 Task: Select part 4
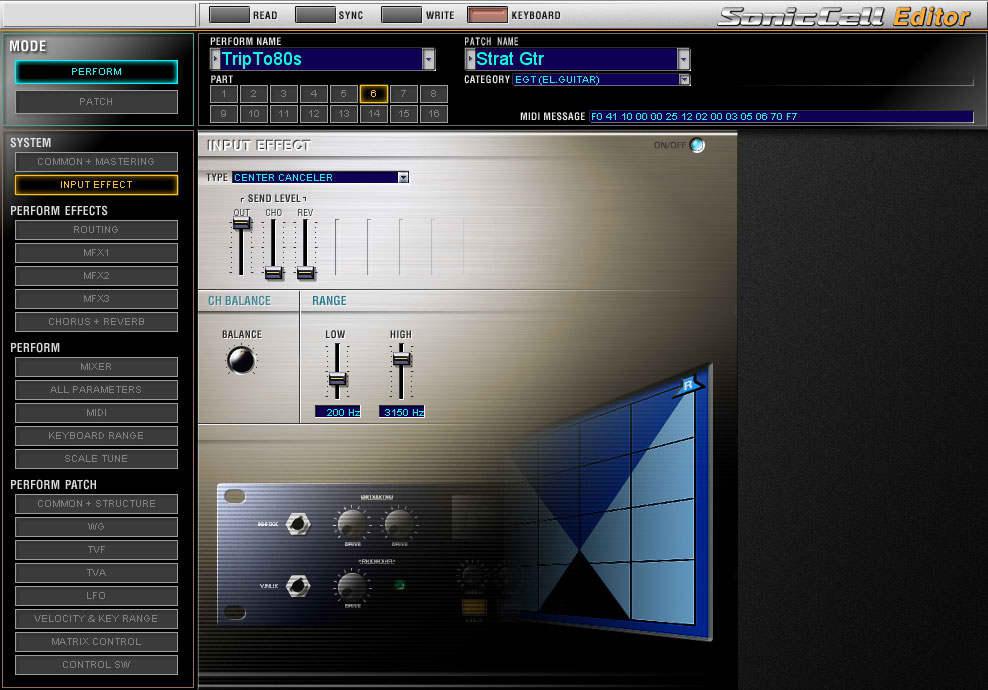pyautogui.click(x=314, y=94)
